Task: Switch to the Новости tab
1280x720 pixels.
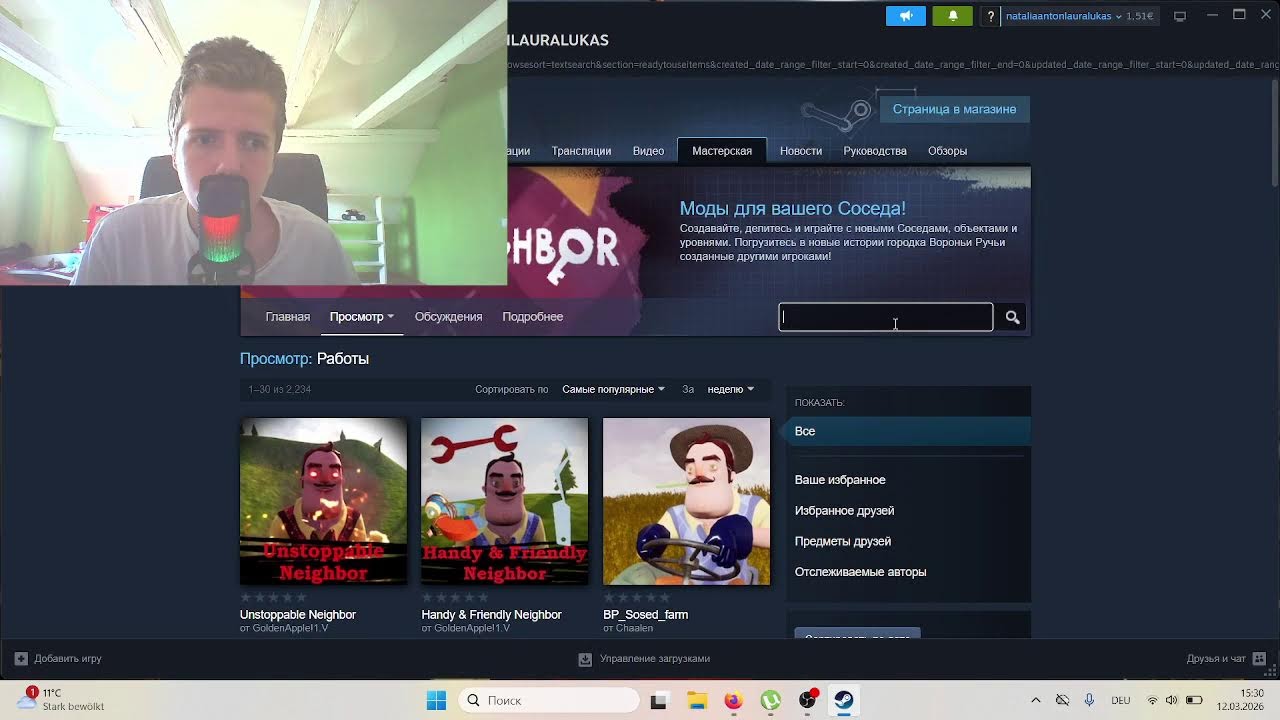Action: pos(801,151)
